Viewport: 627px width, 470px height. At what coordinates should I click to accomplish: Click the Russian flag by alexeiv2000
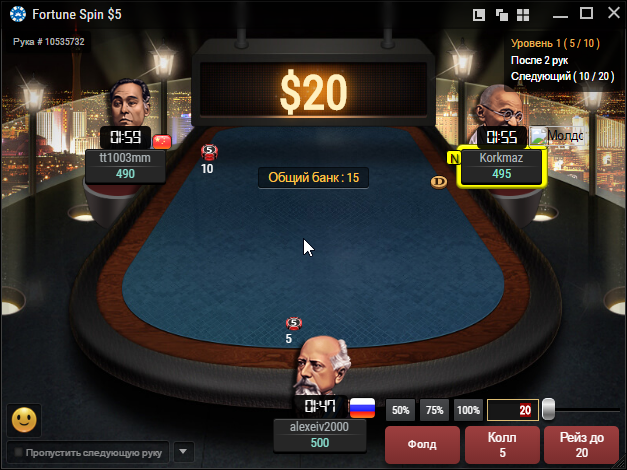click(362, 408)
